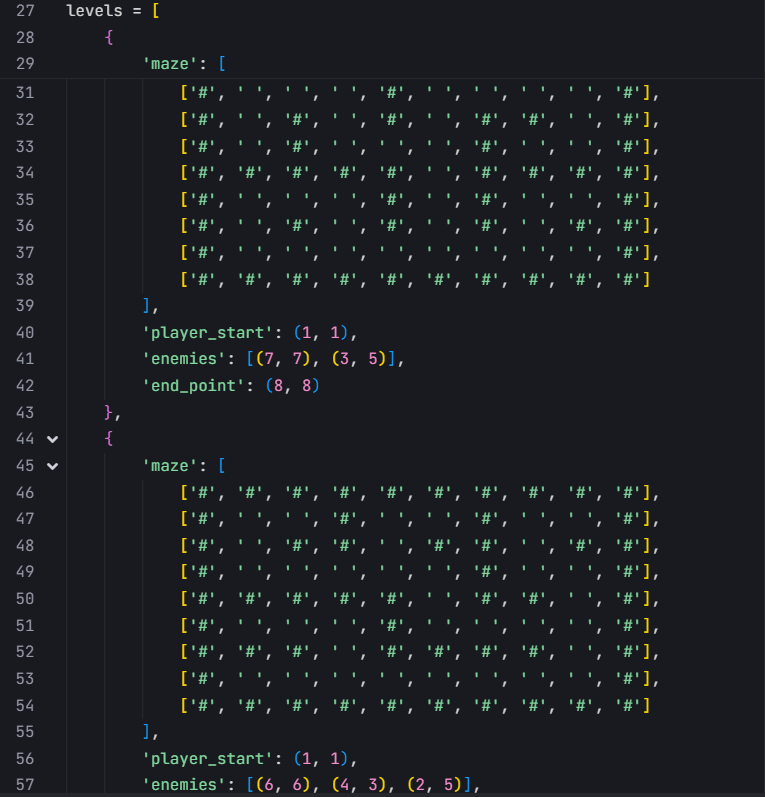Click the closing bracket on line 39
765x797 pixels.
(x=147, y=305)
